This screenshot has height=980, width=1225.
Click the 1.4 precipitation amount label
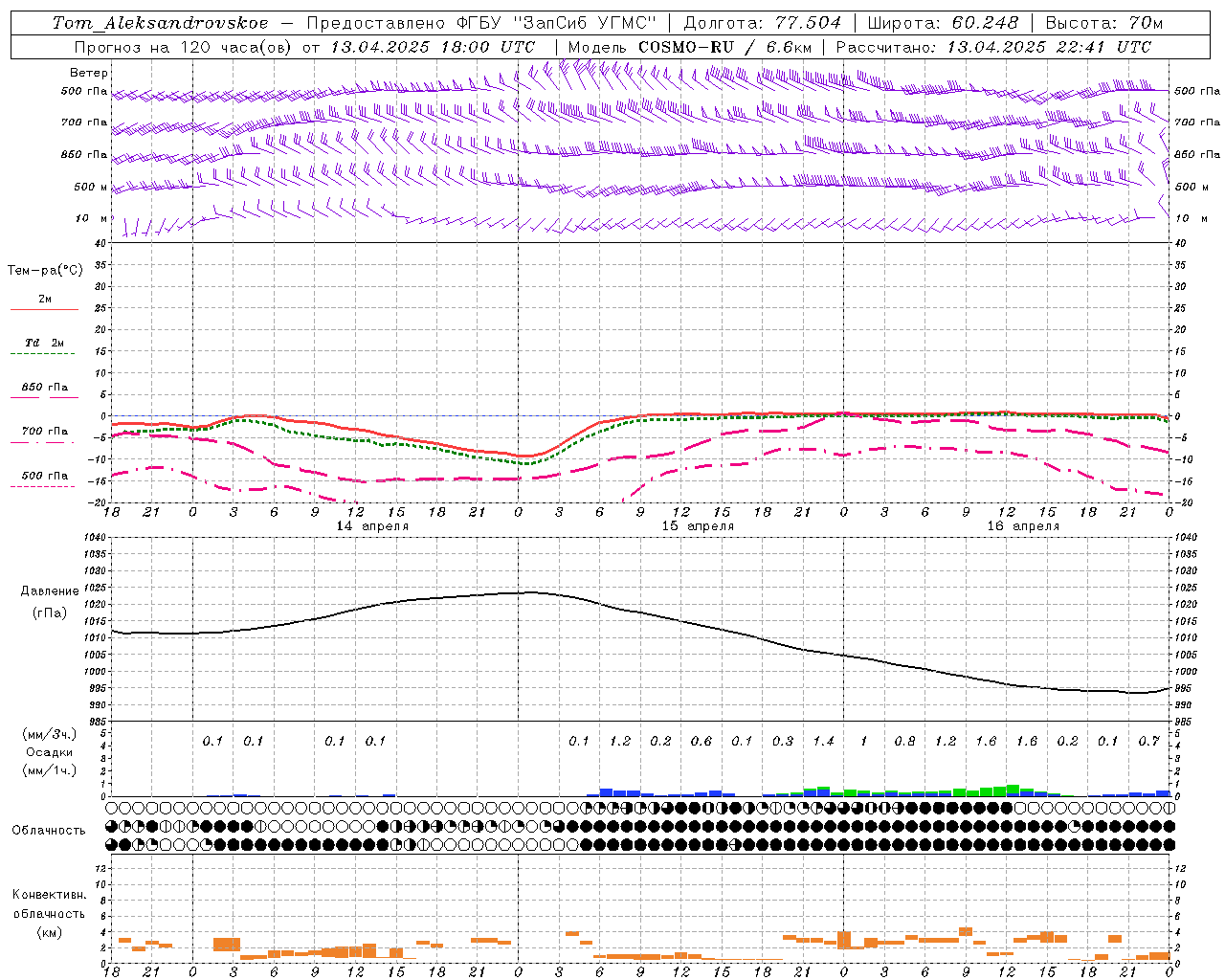[x=824, y=741]
